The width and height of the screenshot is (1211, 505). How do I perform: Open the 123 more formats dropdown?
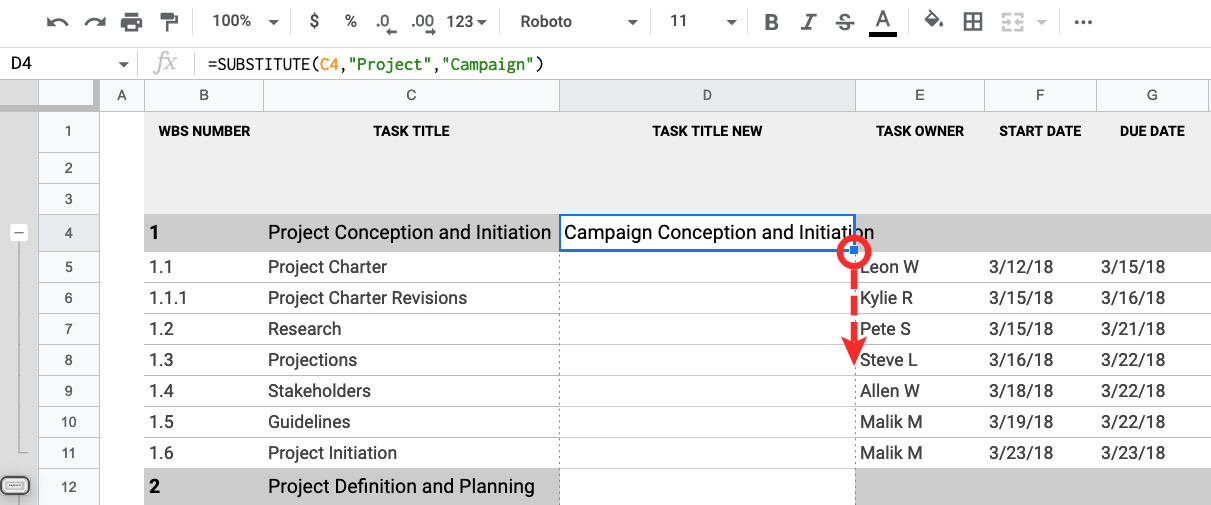467,21
